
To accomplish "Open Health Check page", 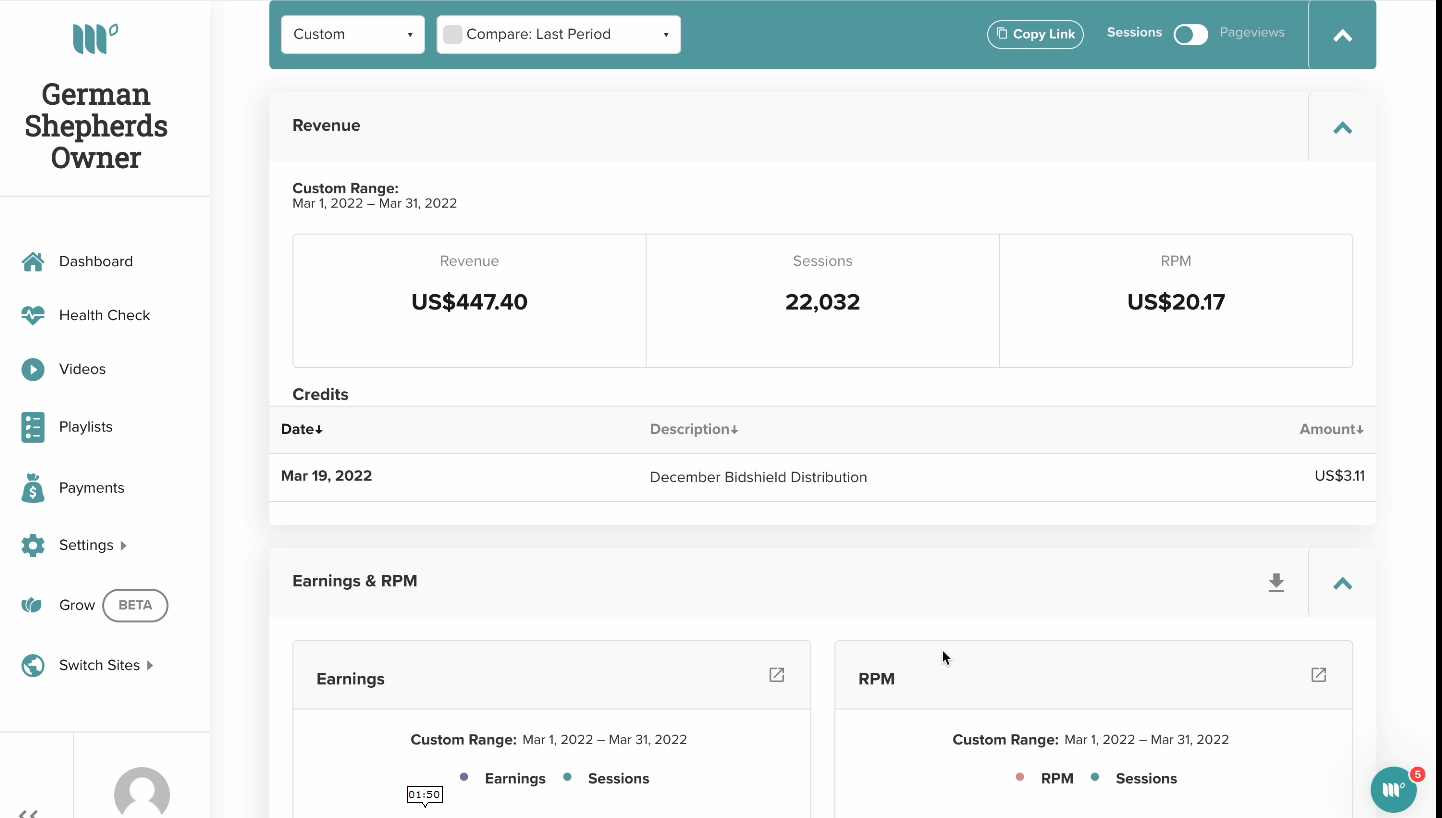I will coord(104,315).
